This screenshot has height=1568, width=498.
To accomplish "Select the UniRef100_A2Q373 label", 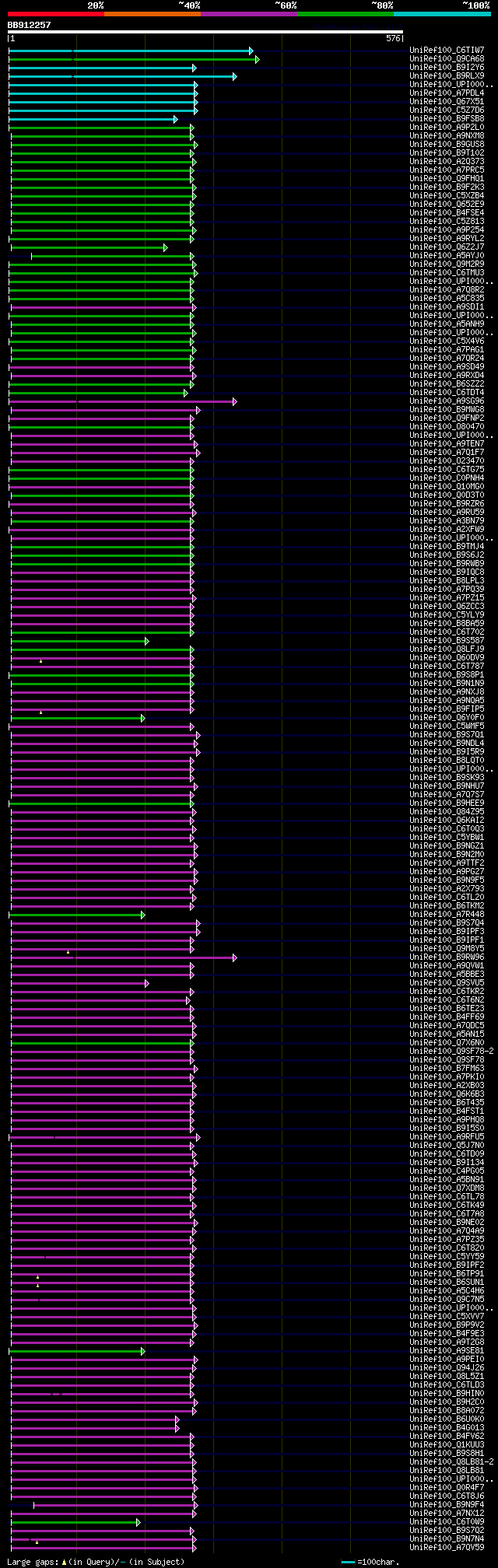I will pyautogui.click(x=447, y=162).
